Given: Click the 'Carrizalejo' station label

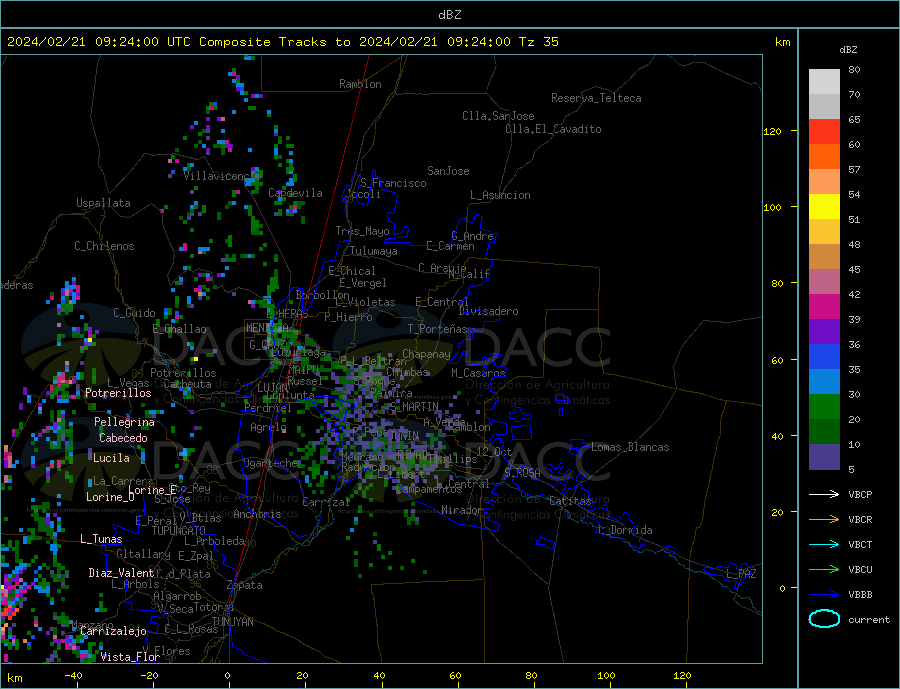Looking at the screenshot, I should coord(113,632).
